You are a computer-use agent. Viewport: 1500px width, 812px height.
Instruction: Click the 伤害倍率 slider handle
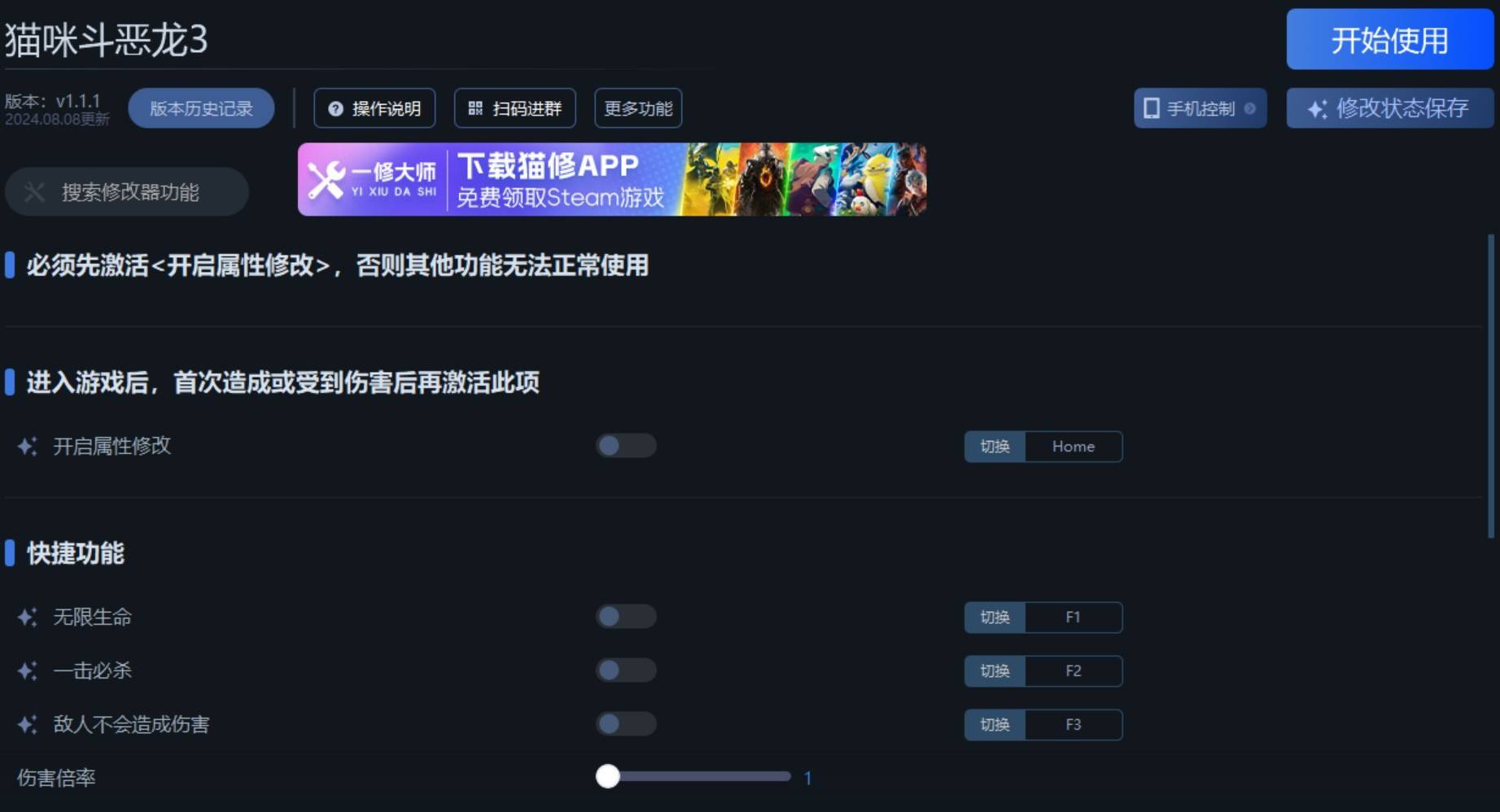607,776
